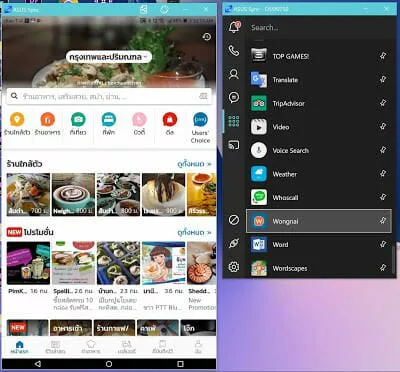
Task: Select the screen mirroring cast icon
Action: click(x=234, y=145)
